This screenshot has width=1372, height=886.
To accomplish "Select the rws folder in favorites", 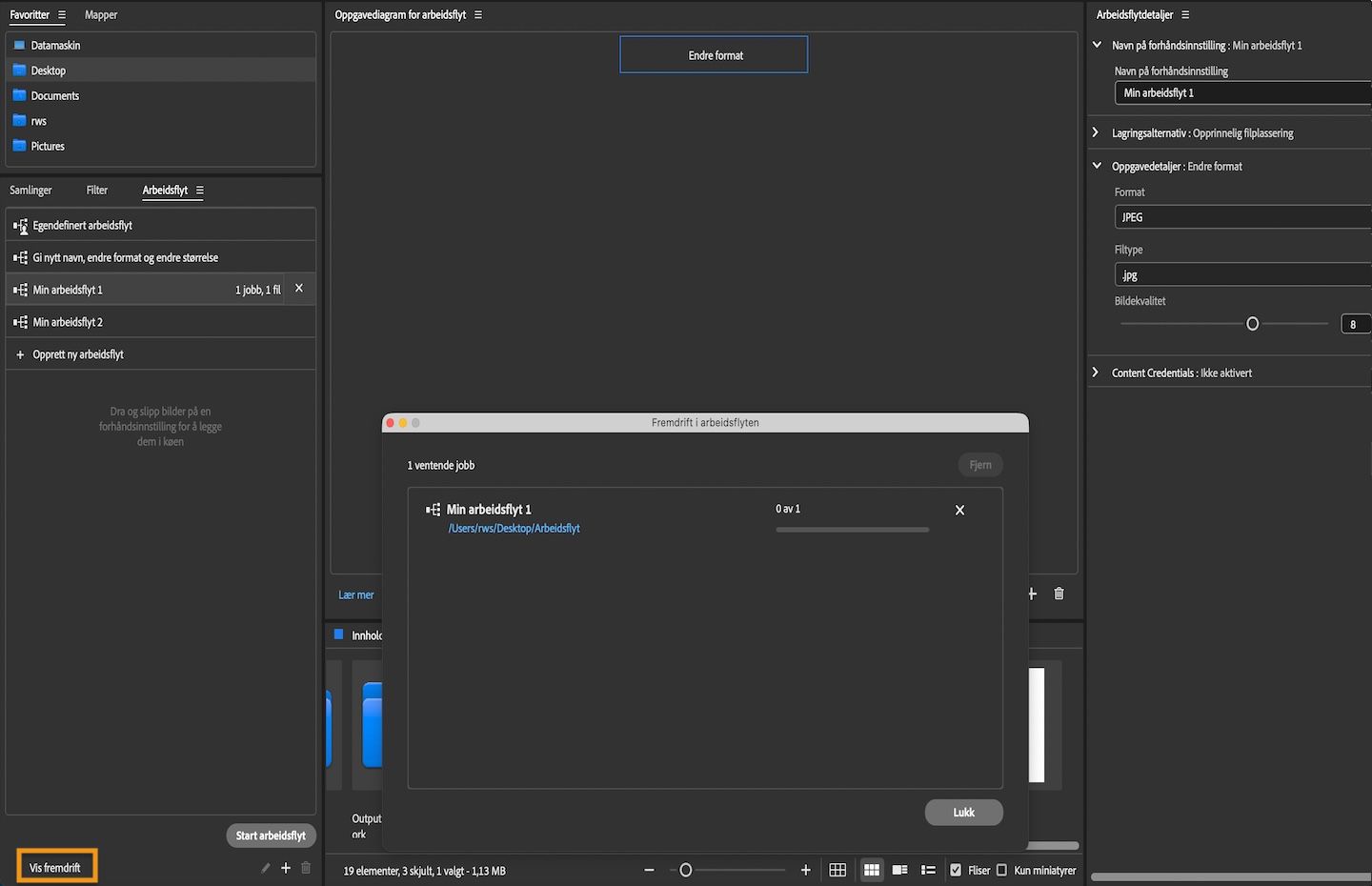I will click(x=160, y=121).
